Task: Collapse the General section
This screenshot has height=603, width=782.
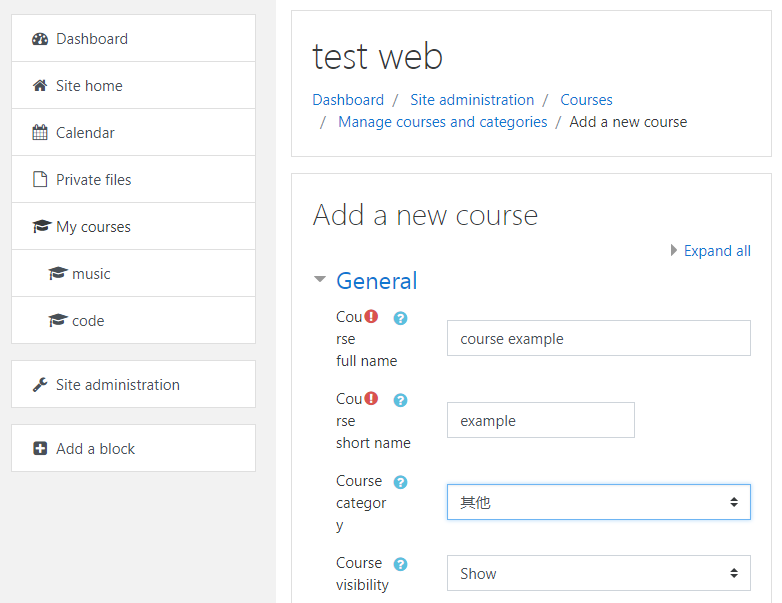Action: (320, 281)
